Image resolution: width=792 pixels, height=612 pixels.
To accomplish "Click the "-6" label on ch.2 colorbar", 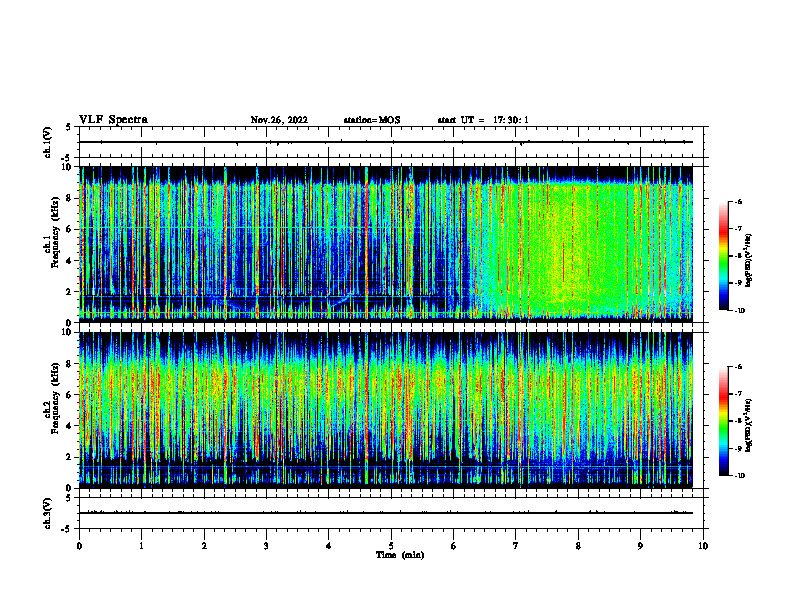I will coord(738,367).
